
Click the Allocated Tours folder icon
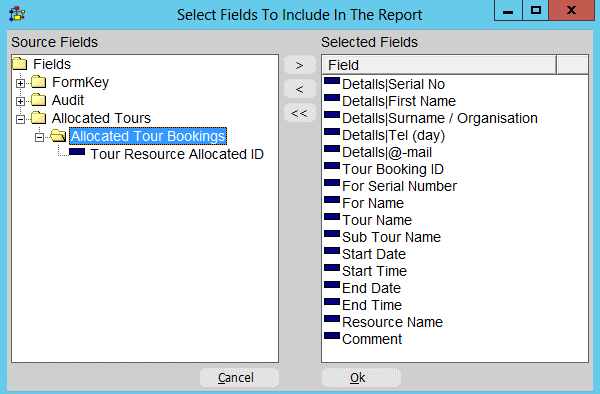pyautogui.click(x=39, y=118)
